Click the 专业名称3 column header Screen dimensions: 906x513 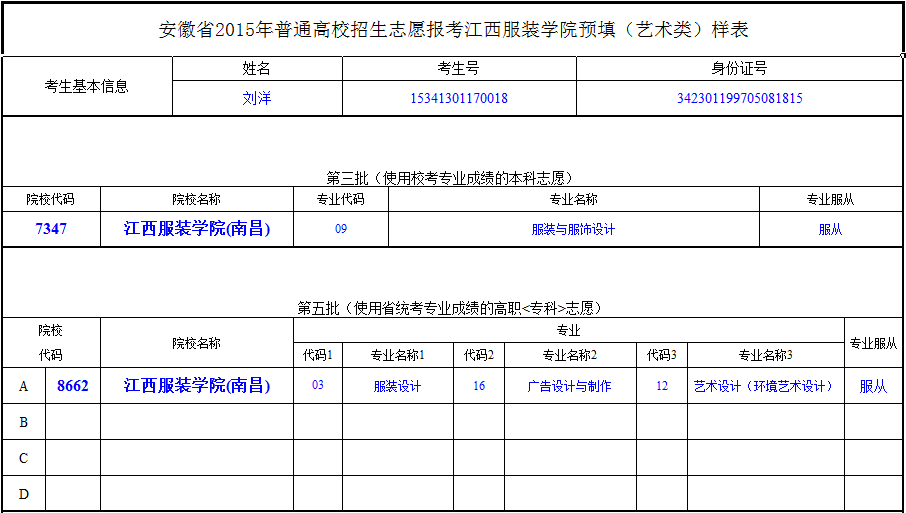pyautogui.click(x=766, y=355)
